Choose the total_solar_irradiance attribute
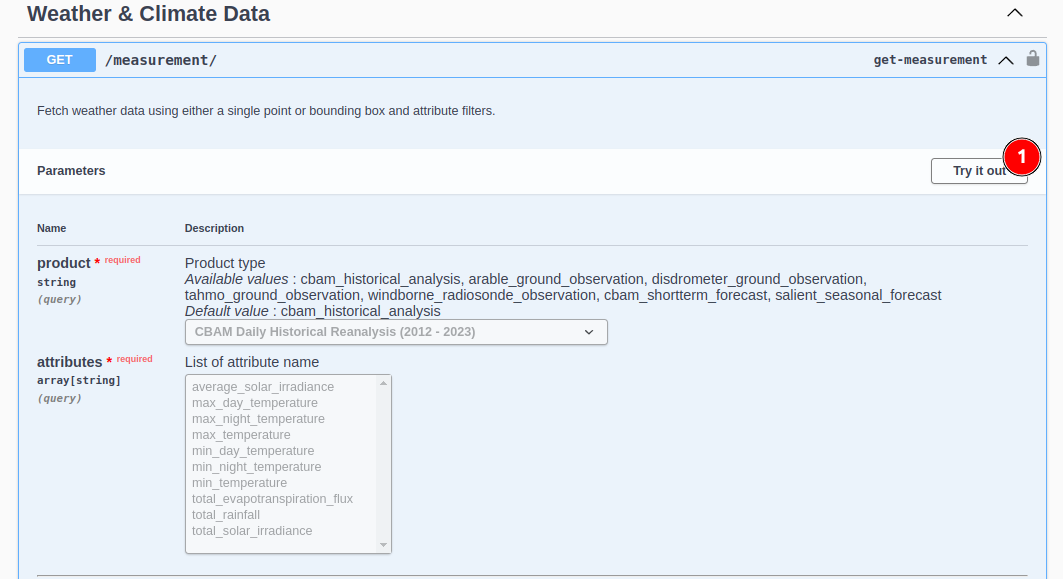The height and width of the screenshot is (579, 1063). (252, 531)
